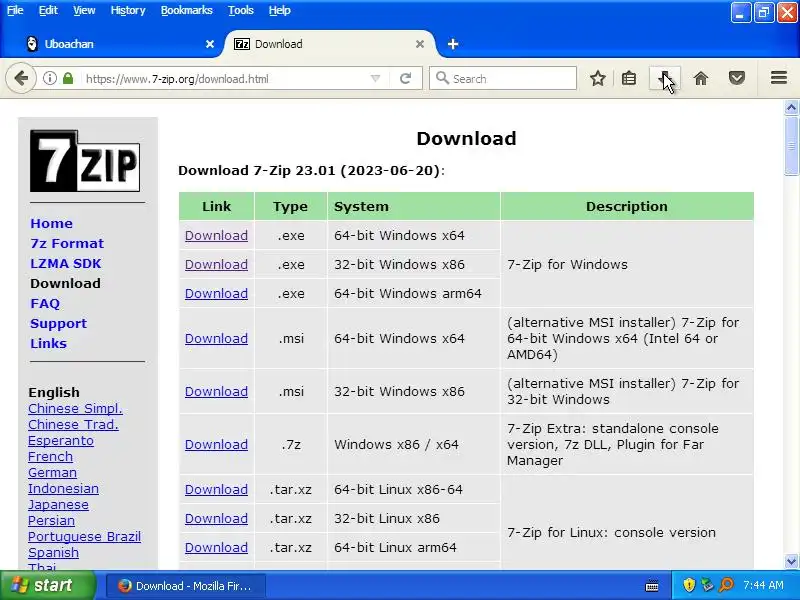Image resolution: width=800 pixels, height=600 pixels.
Task: Close the Uboachan tab
Action: click(210, 44)
